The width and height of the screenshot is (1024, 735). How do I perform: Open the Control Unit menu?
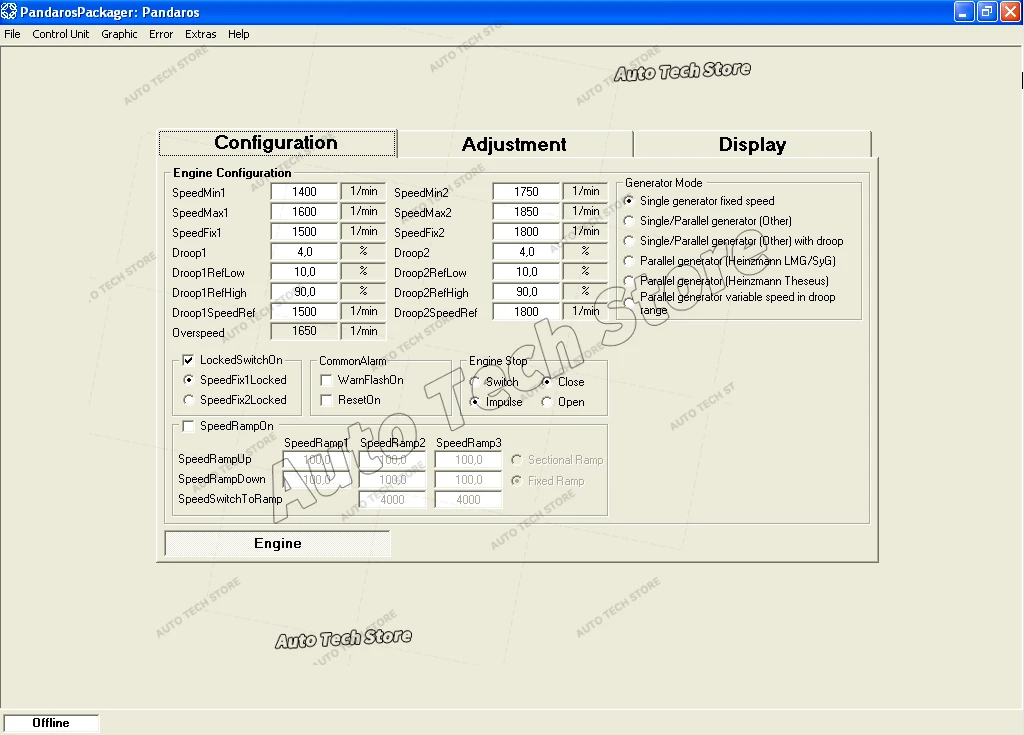point(61,34)
